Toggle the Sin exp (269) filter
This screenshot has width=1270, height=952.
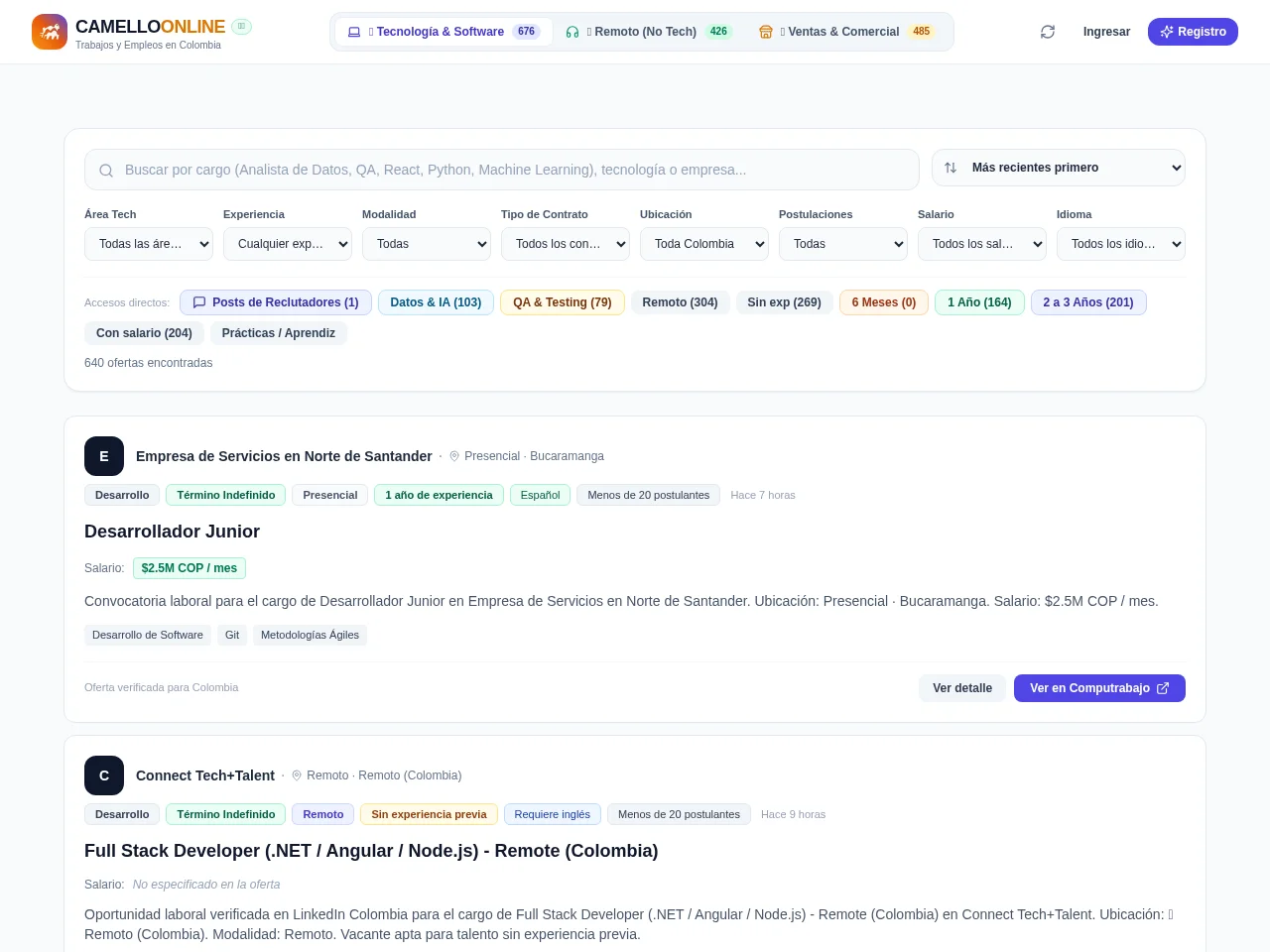click(x=784, y=302)
